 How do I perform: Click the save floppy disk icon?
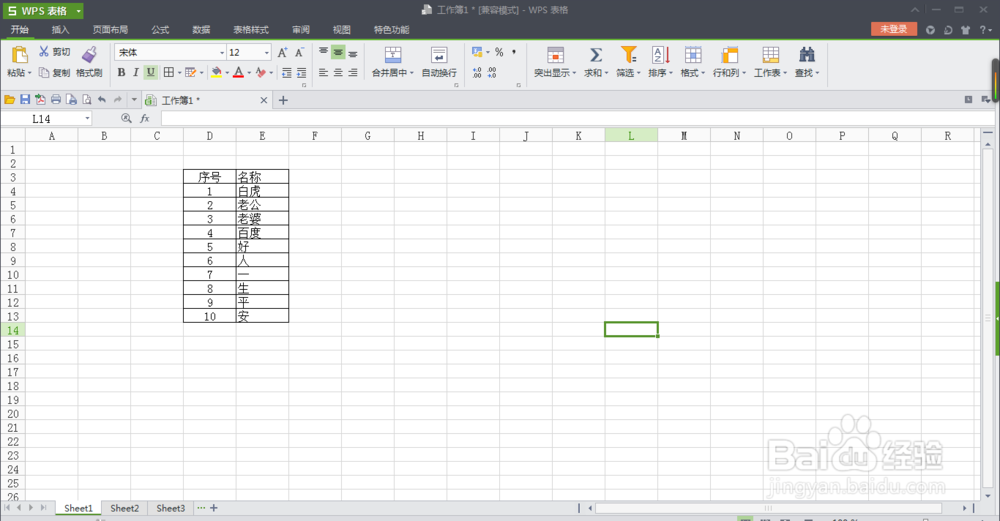point(25,99)
